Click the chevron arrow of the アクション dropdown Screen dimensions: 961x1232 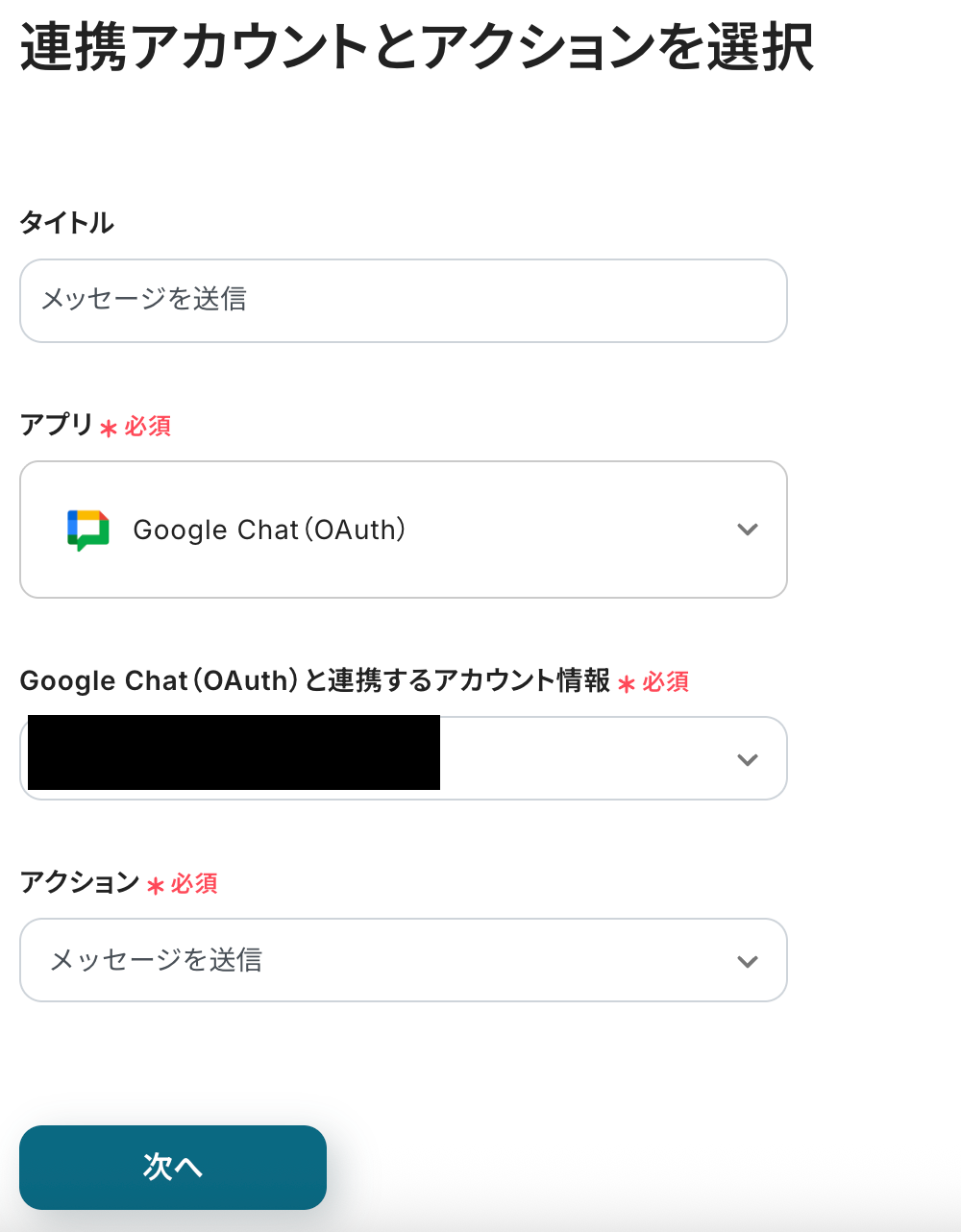[748, 962]
